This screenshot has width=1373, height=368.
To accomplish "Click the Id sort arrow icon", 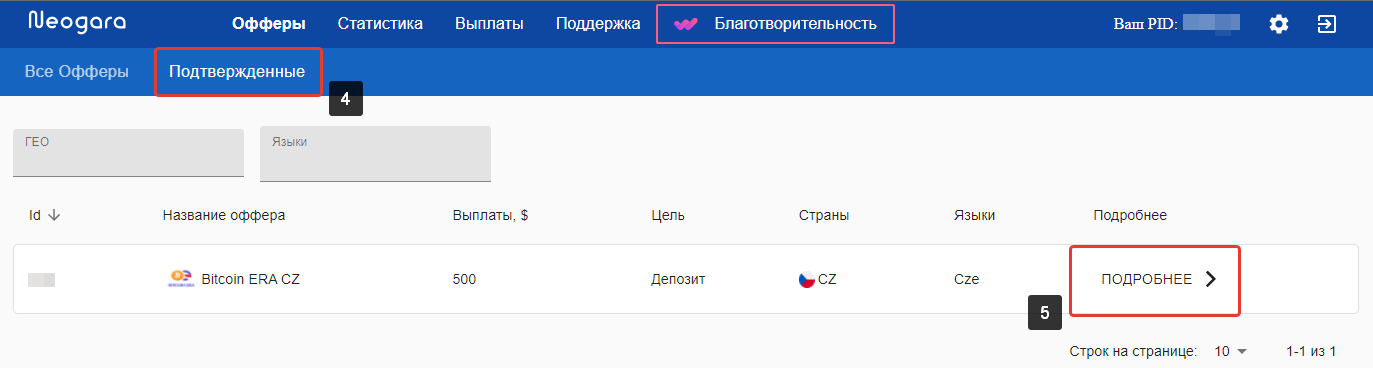I will (x=54, y=215).
